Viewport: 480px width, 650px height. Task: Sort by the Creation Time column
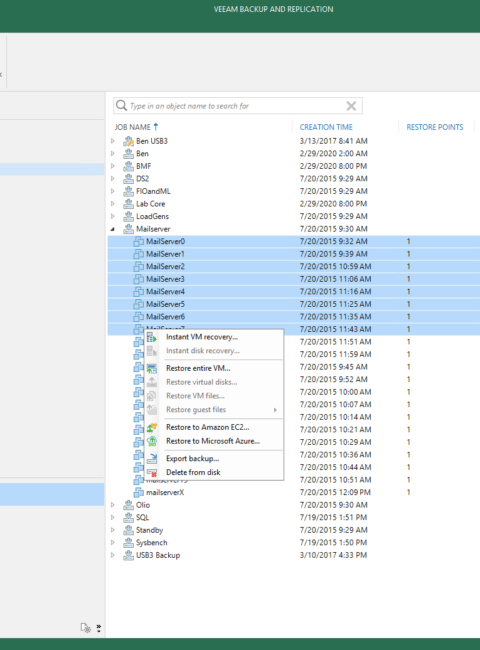326,127
